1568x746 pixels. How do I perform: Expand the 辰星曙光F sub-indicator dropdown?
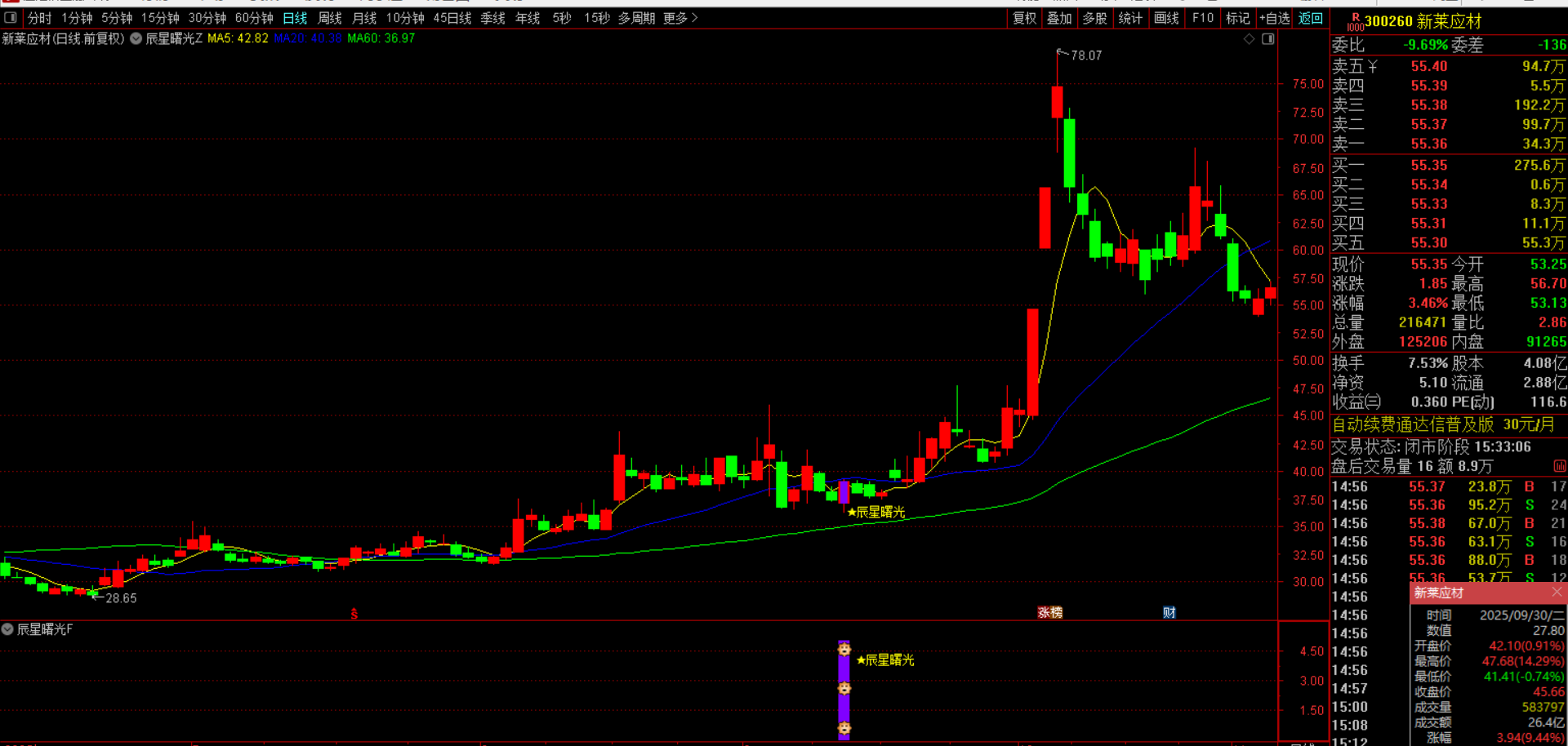[x=7, y=629]
